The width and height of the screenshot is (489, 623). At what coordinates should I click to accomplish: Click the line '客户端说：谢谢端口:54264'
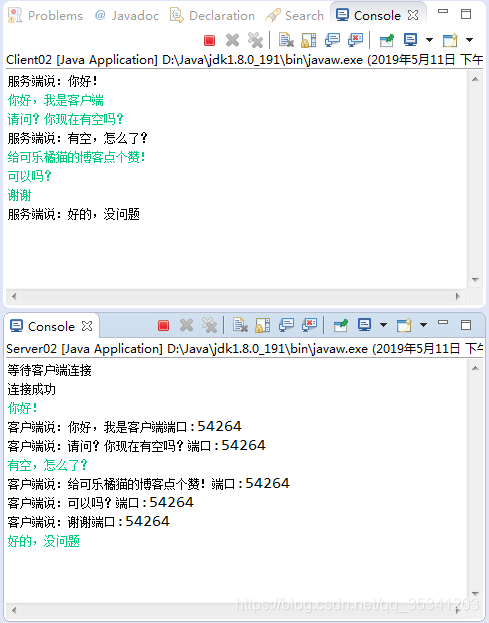[89, 522]
